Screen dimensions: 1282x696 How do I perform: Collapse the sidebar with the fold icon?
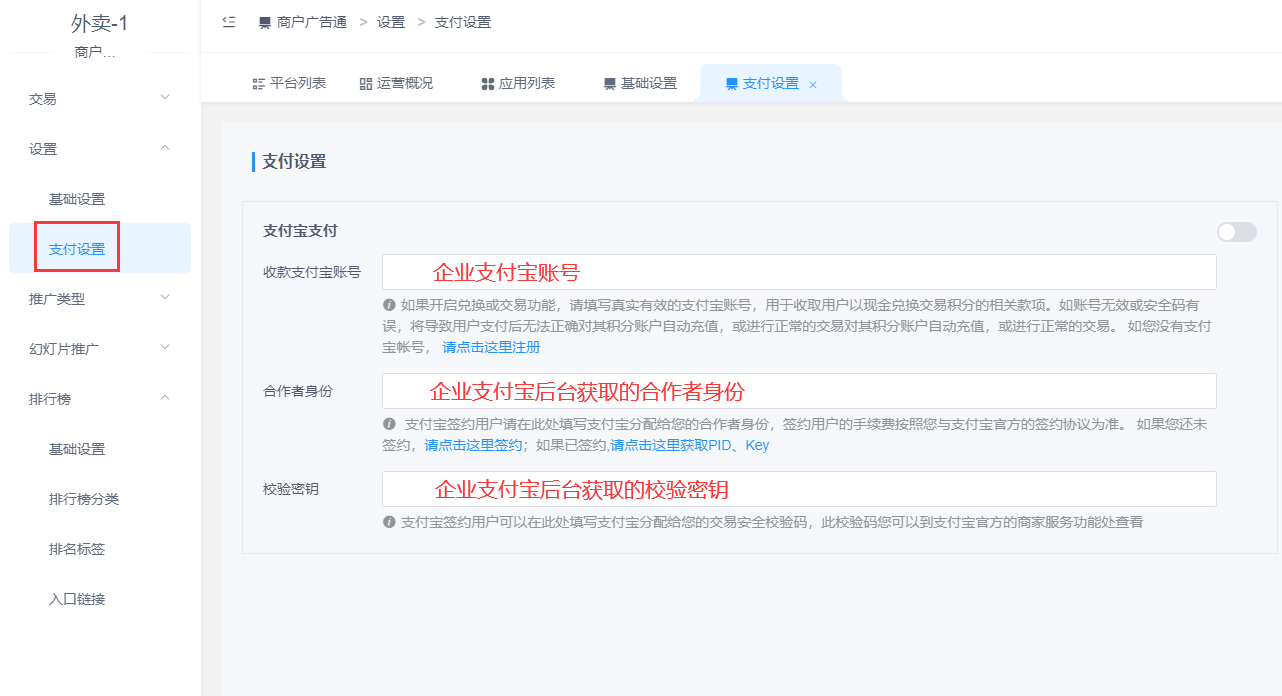pyautogui.click(x=229, y=22)
